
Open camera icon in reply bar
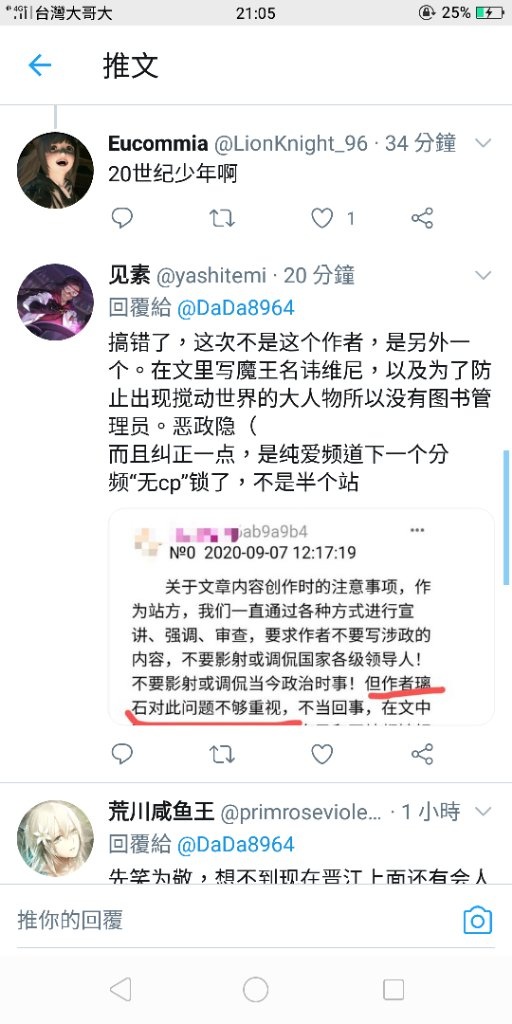tap(477, 920)
